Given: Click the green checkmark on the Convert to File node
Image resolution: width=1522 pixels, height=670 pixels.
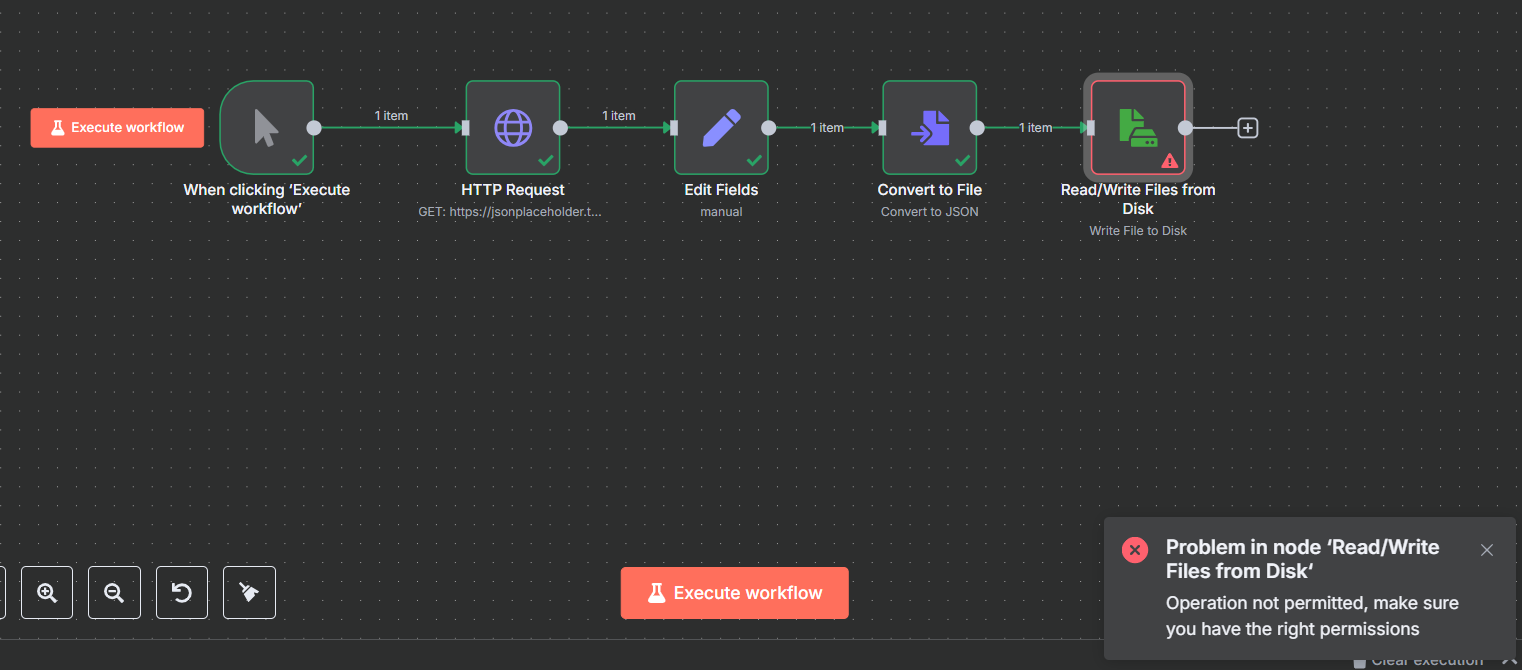Looking at the screenshot, I should pos(962,160).
